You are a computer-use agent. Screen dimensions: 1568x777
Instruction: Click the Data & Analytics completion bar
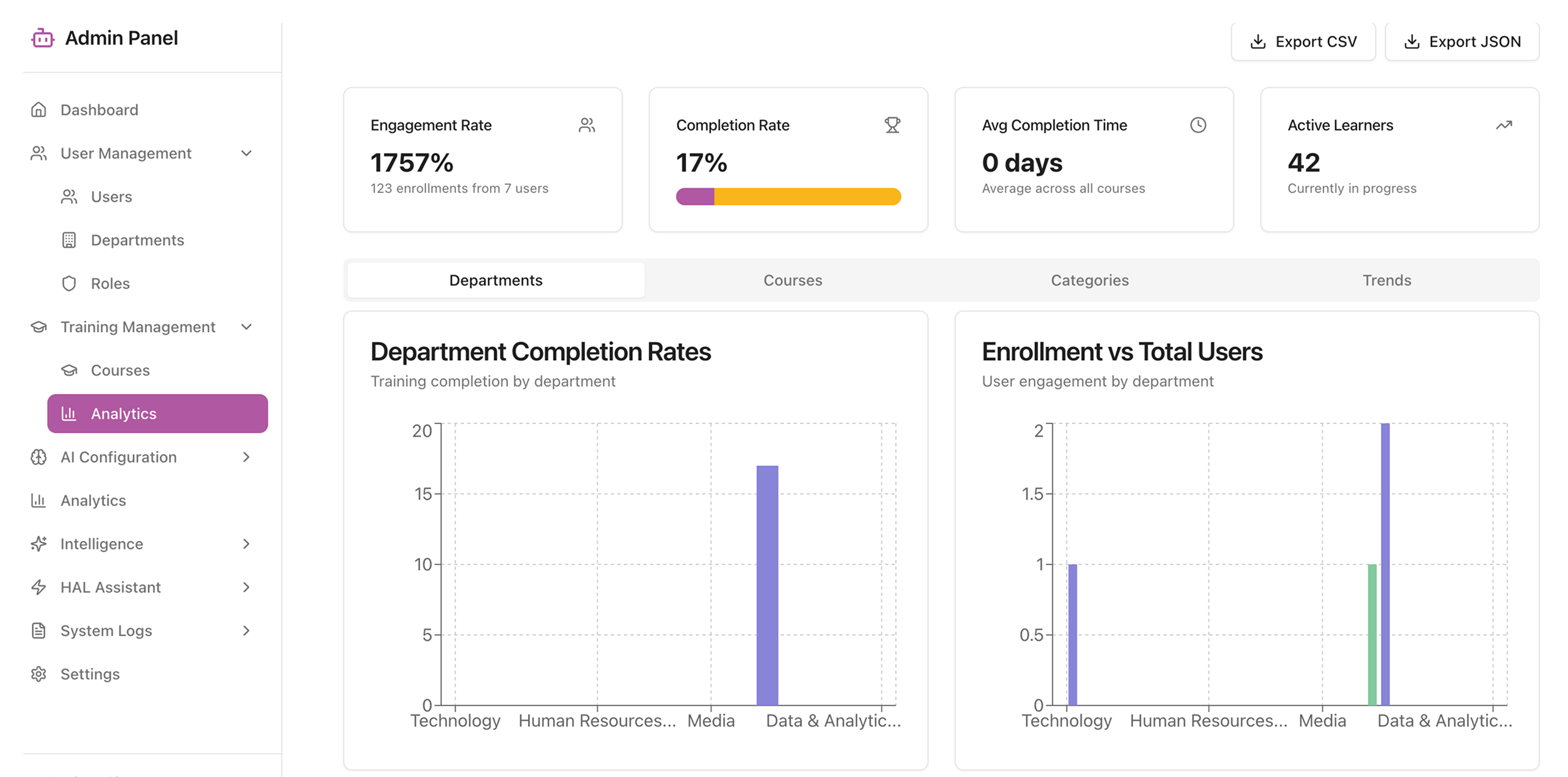767,585
